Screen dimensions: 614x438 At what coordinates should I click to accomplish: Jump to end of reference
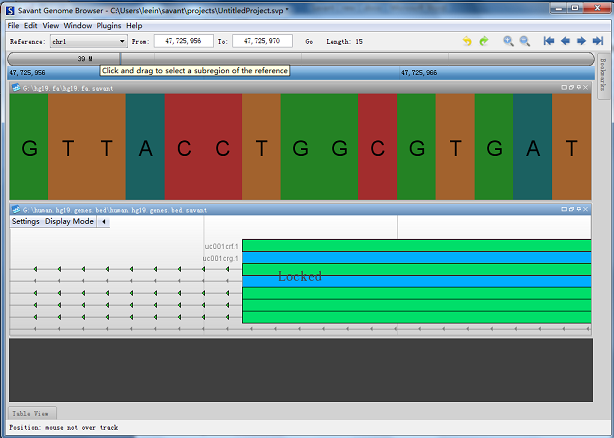pos(596,41)
